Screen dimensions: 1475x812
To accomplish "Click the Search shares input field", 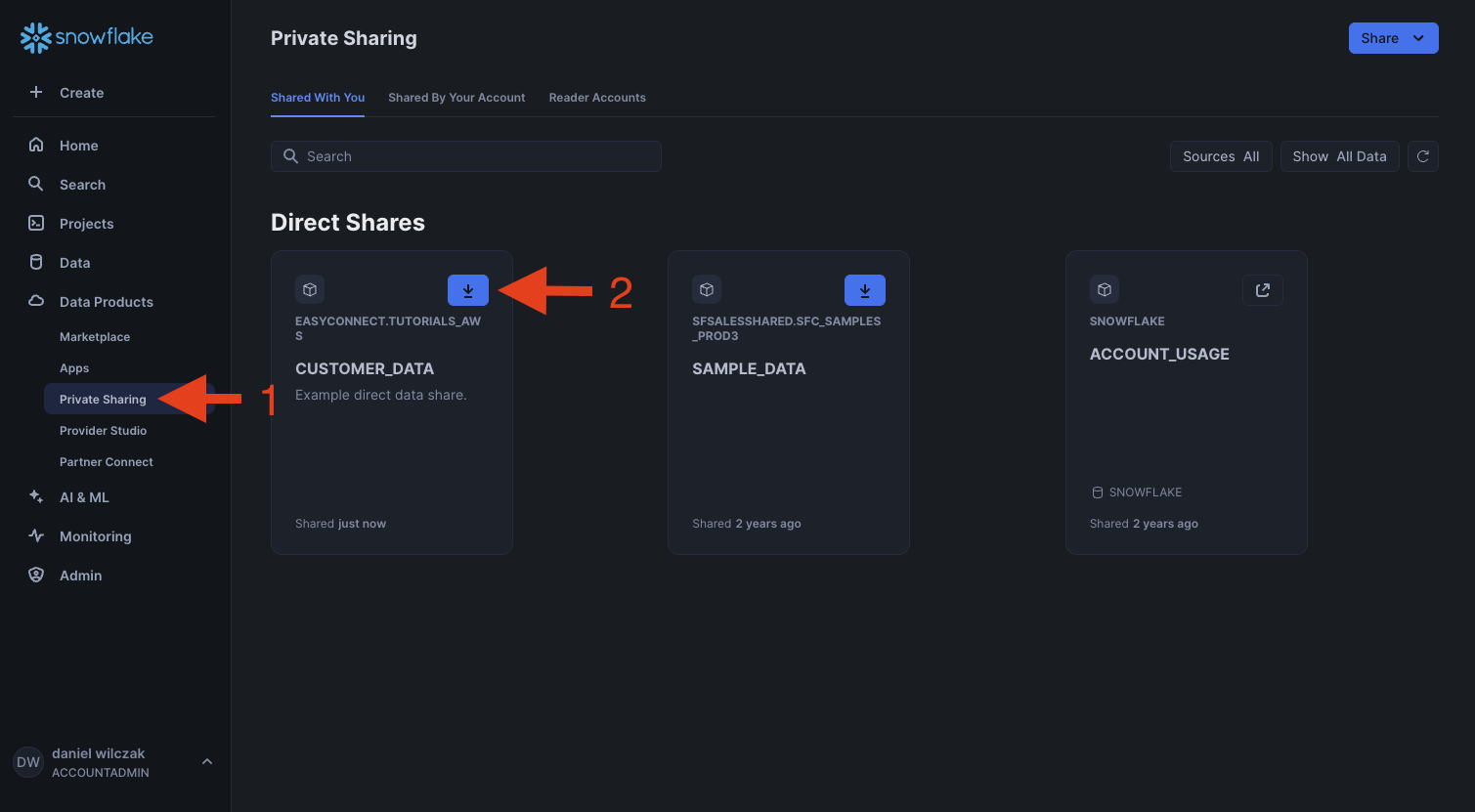I will point(466,156).
